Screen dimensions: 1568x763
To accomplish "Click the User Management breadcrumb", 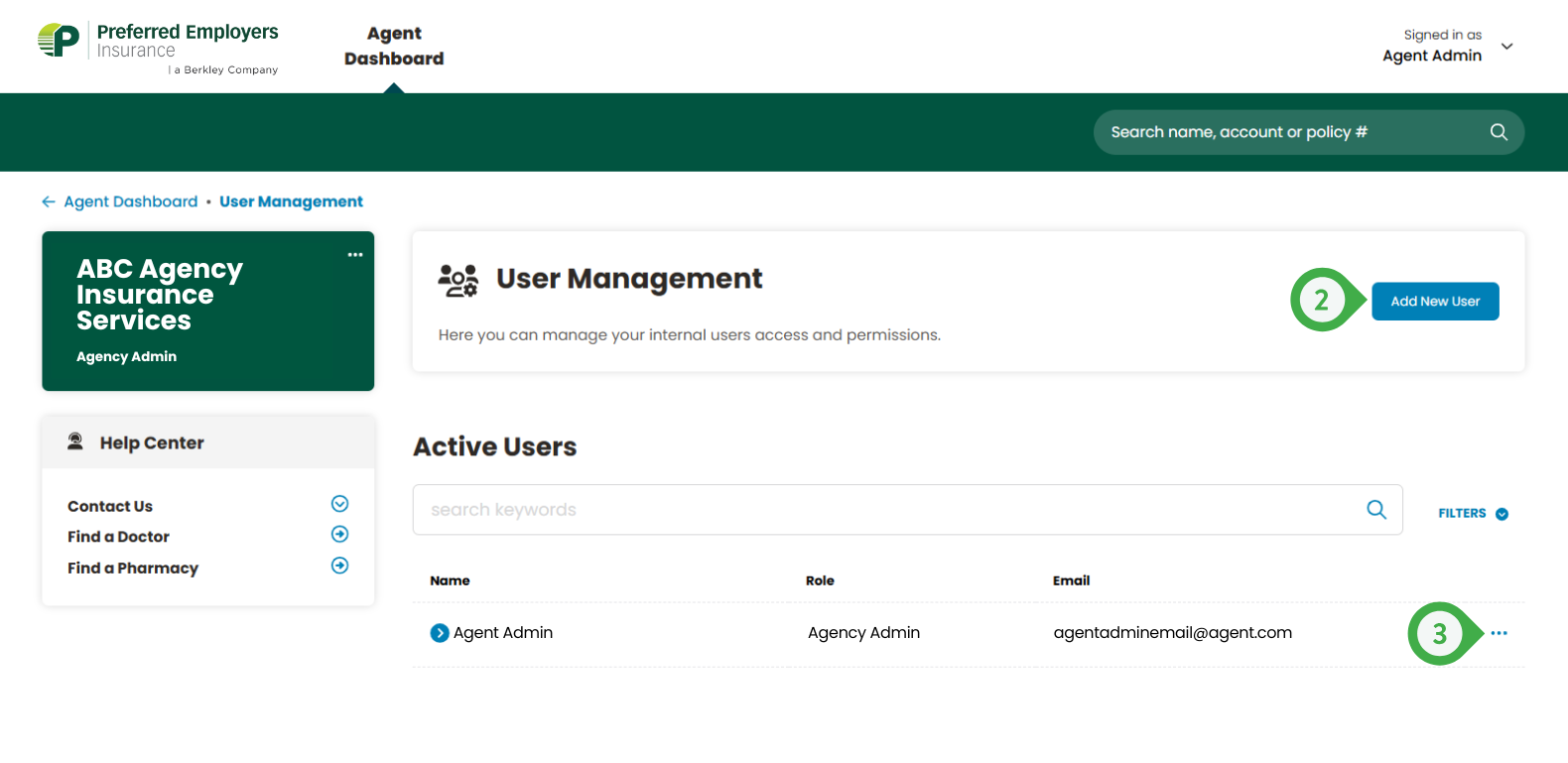I will [291, 201].
